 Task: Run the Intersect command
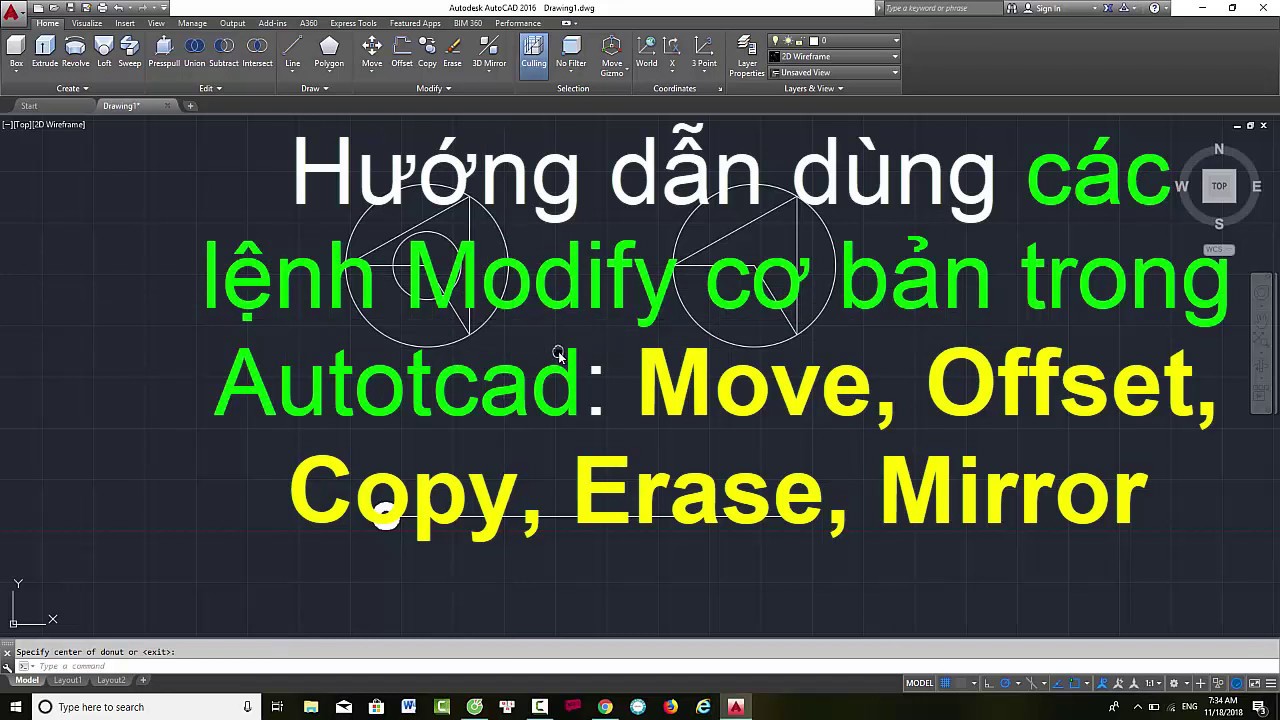coord(257,52)
